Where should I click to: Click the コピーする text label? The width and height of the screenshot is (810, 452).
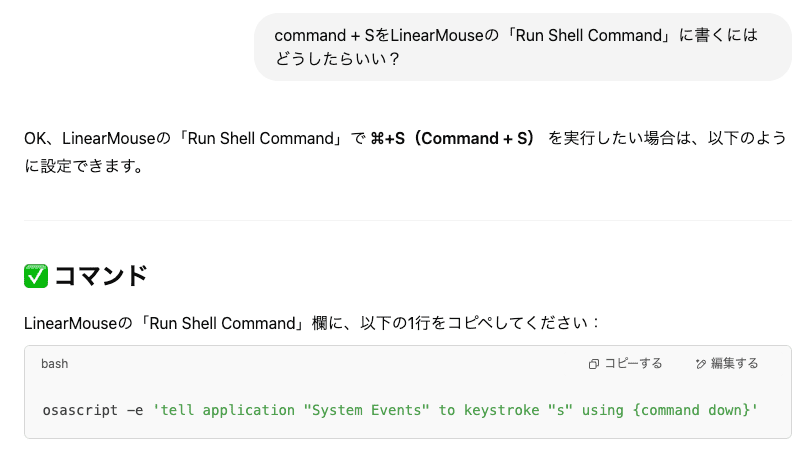pos(633,364)
